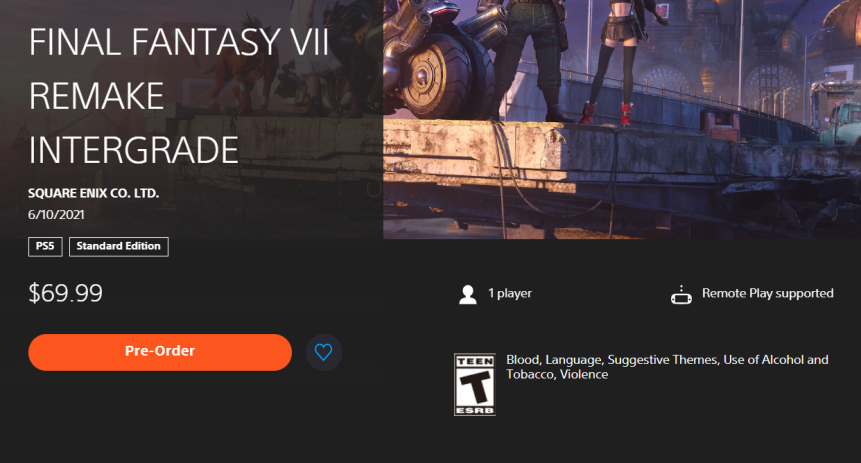Select the Standard Edition tag
This screenshot has width=861, height=463.
119,247
